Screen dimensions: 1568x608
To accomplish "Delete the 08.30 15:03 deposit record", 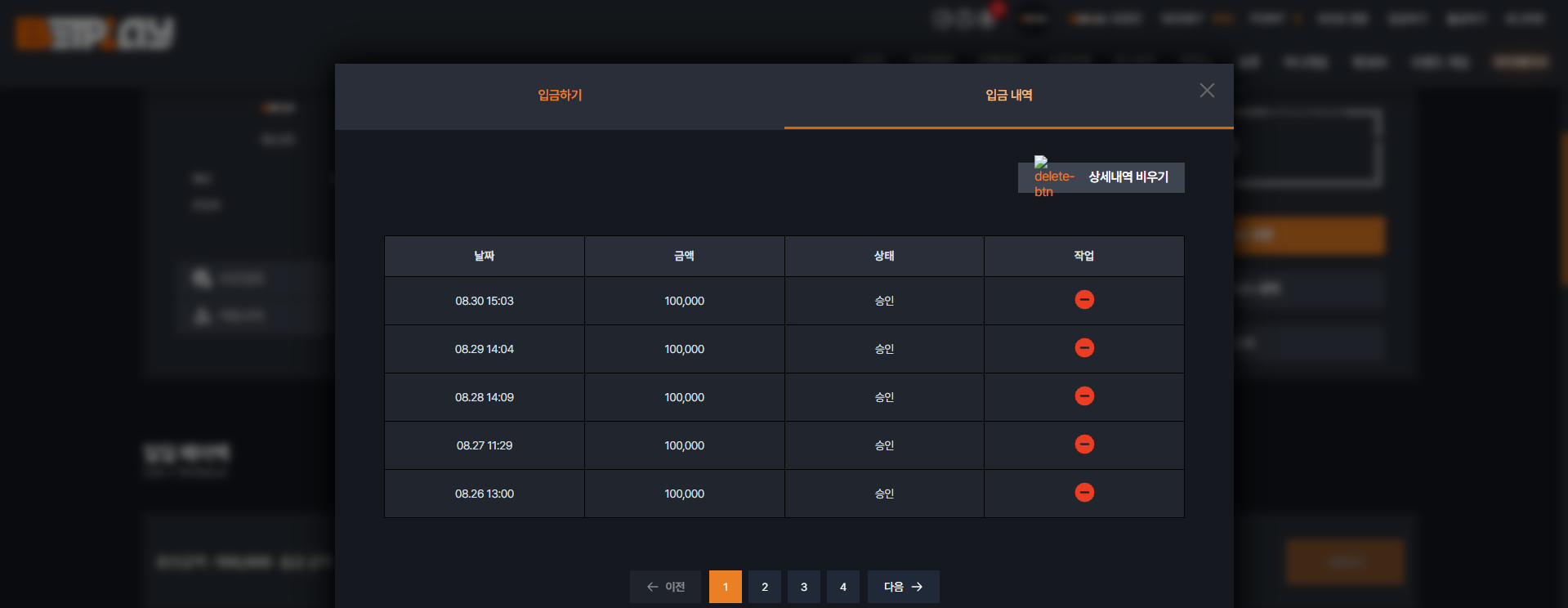I will (x=1084, y=300).
